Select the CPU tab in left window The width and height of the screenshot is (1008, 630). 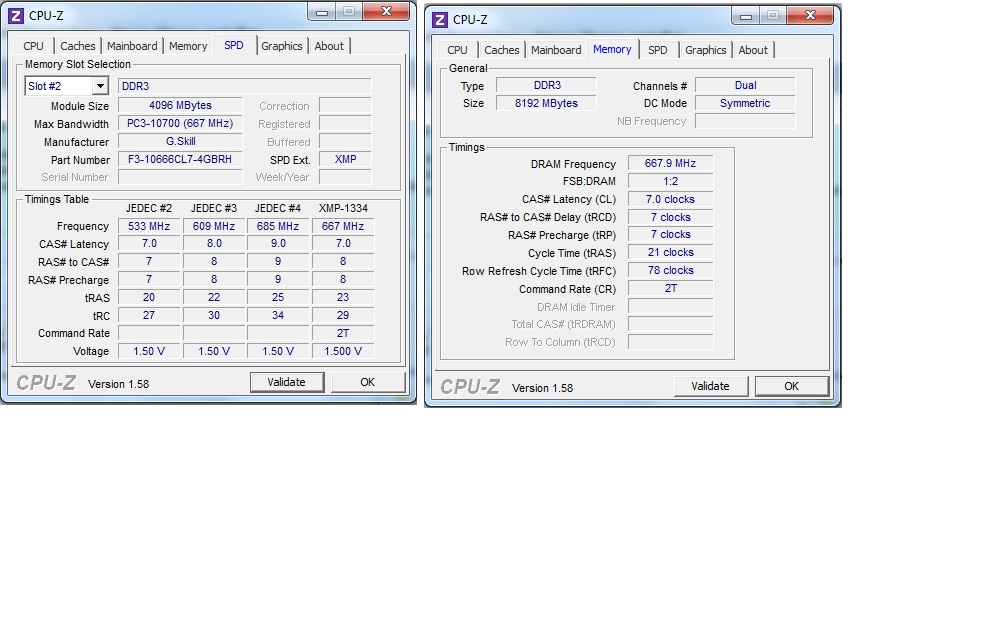click(x=33, y=46)
